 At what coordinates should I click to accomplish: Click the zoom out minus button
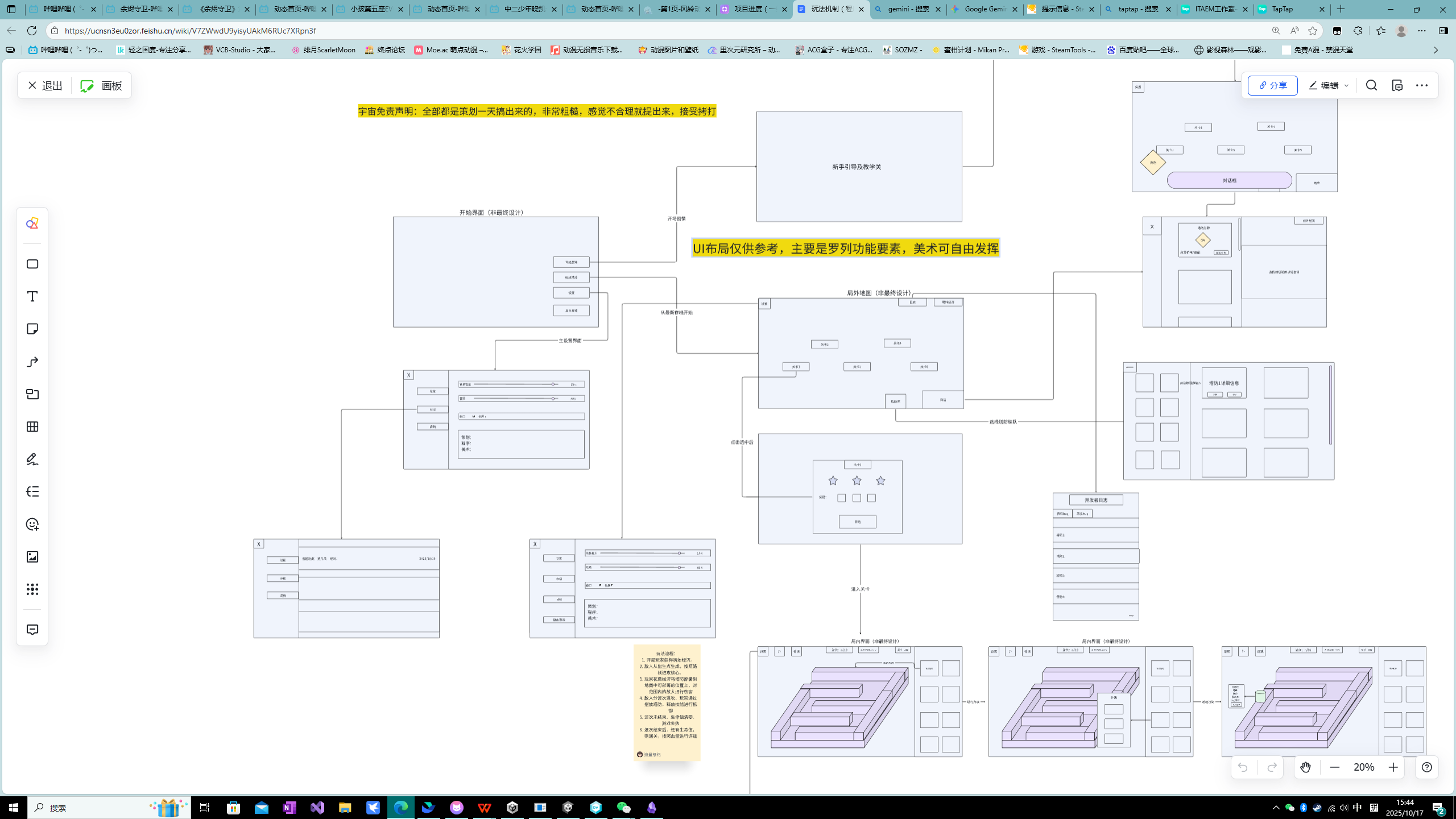[1335, 767]
